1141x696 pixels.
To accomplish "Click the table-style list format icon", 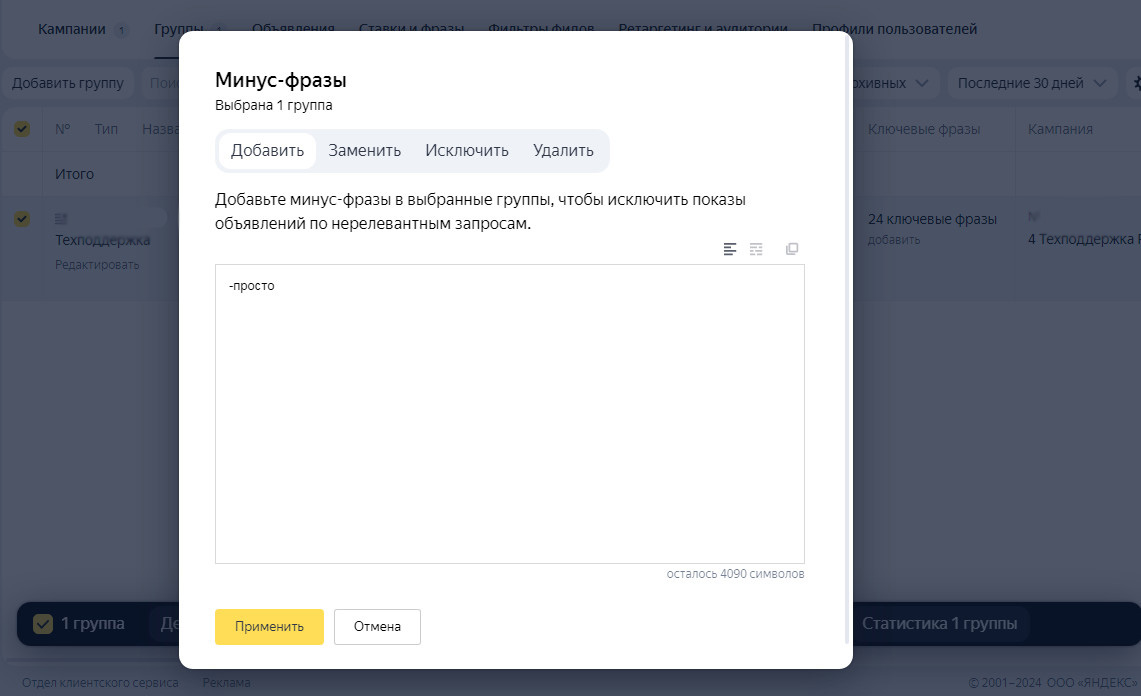I will (756, 249).
